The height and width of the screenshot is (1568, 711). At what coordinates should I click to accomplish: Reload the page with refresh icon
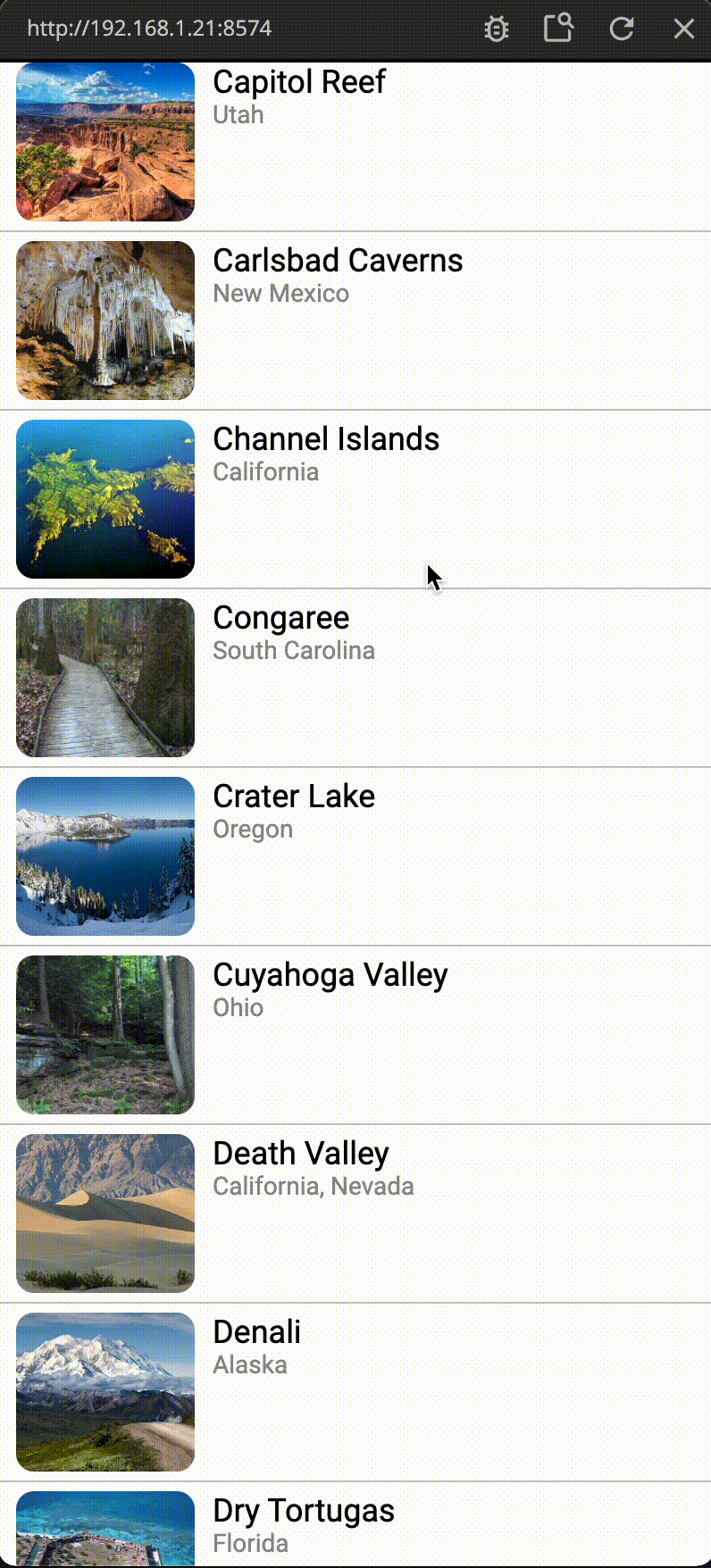pyautogui.click(x=622, y=29)
